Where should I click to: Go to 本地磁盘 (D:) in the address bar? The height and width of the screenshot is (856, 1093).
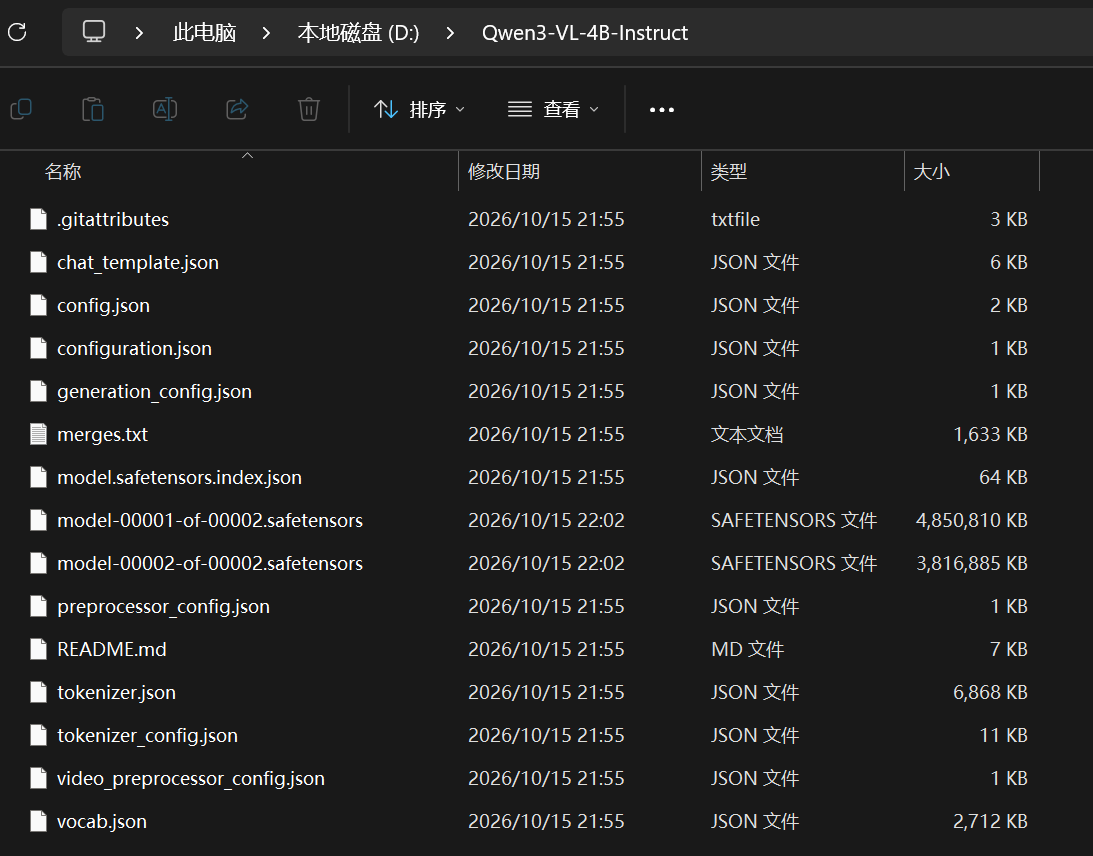click(358, 33)
